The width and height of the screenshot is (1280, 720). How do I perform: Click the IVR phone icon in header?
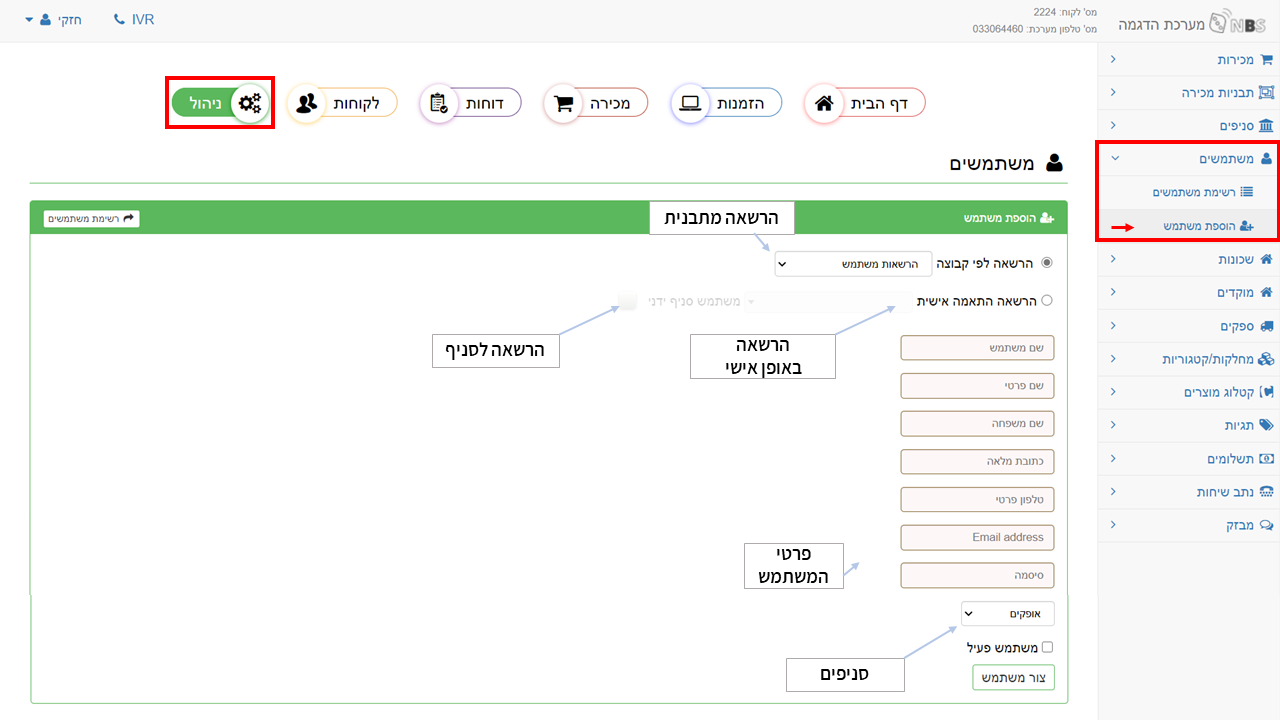pyautogui.click(x=120, y=20)
